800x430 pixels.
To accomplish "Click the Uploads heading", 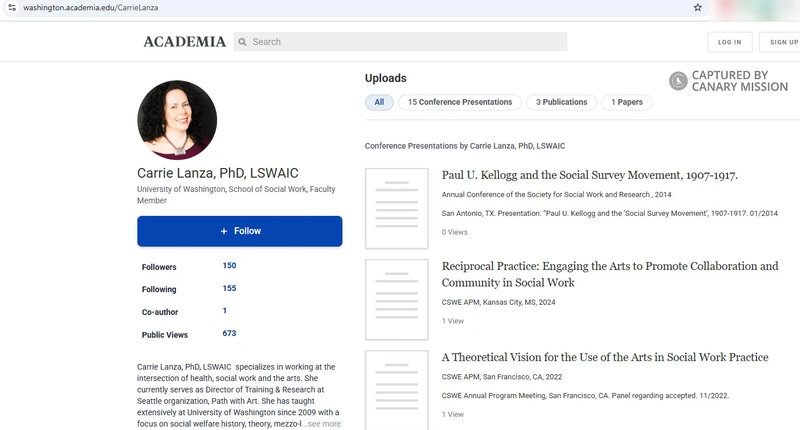I will [x=386, y=78].
